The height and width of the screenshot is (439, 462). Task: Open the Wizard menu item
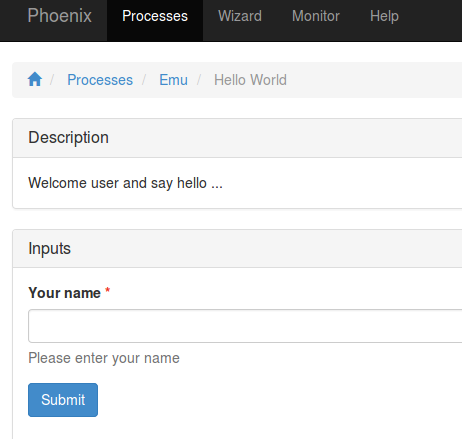pos(240,16)
